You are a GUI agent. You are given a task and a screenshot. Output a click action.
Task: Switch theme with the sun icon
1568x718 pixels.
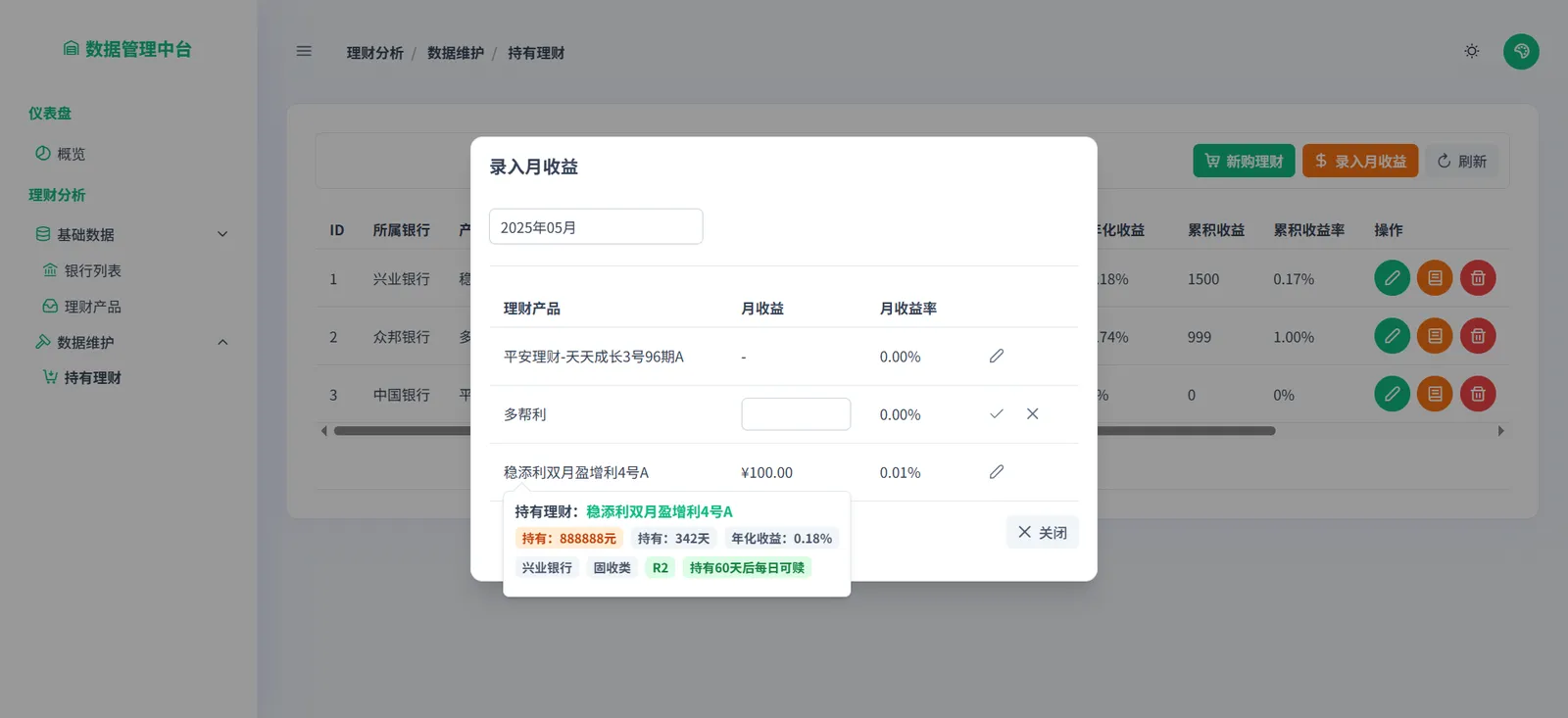(x=1472, y=51)
